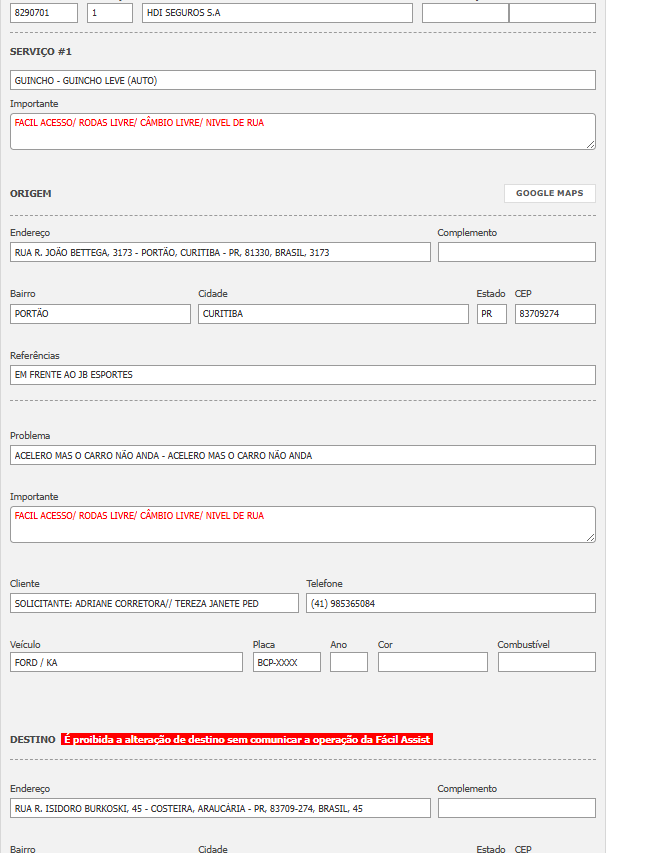
Task: Click the Referências field
Action: point(302,375)
